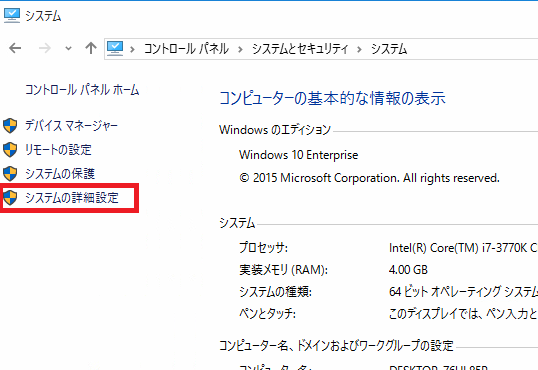
Task: Click the Microsoft Corporation copyright line
Action: 369,178
